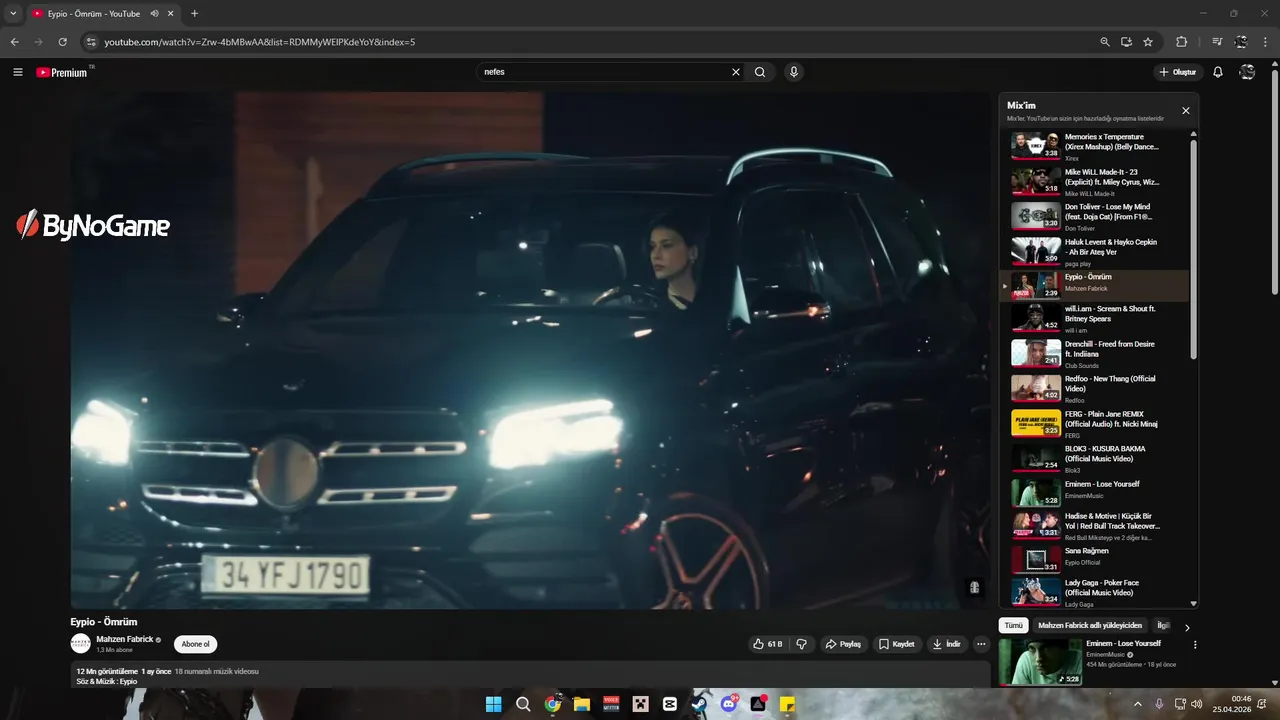Click the magnifier search button
Viewport: 1280px width, 720px height.
tap(760, 72)
